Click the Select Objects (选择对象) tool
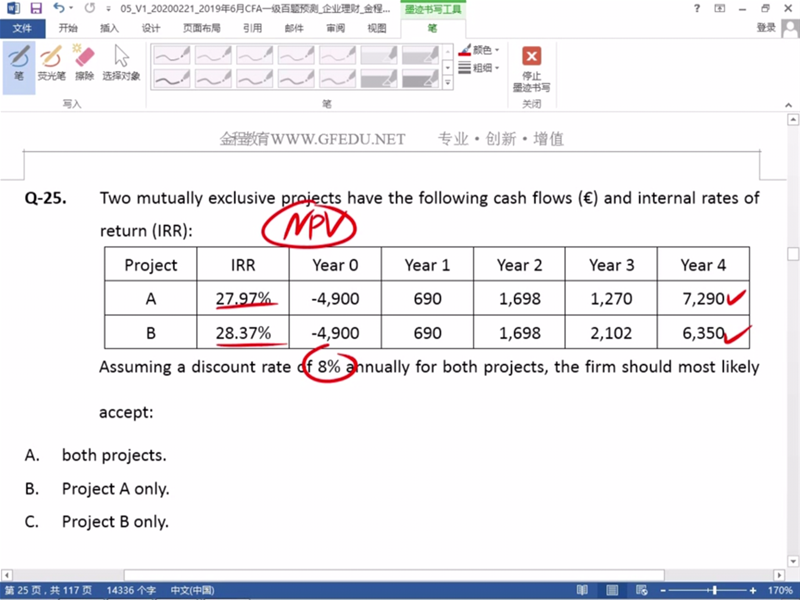Screen dimensions: 800x600 (x=121, y=62)
